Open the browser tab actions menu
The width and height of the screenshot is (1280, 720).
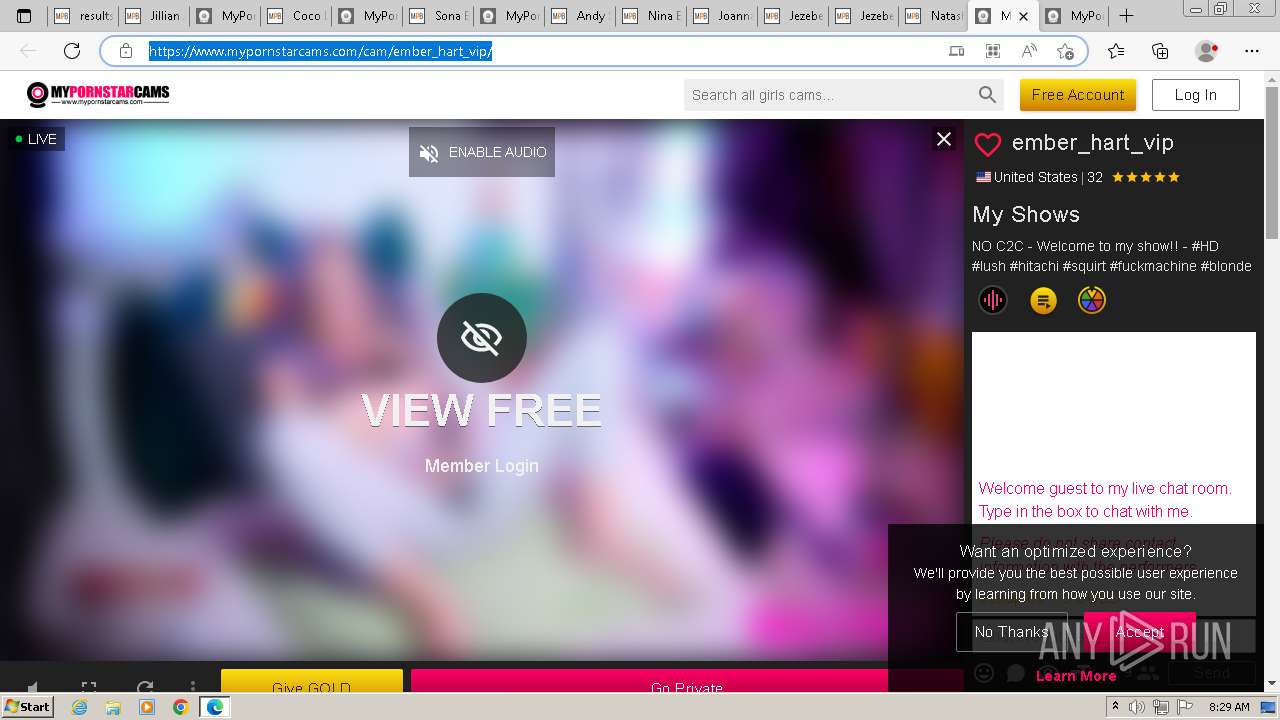[x=24, y=16]
